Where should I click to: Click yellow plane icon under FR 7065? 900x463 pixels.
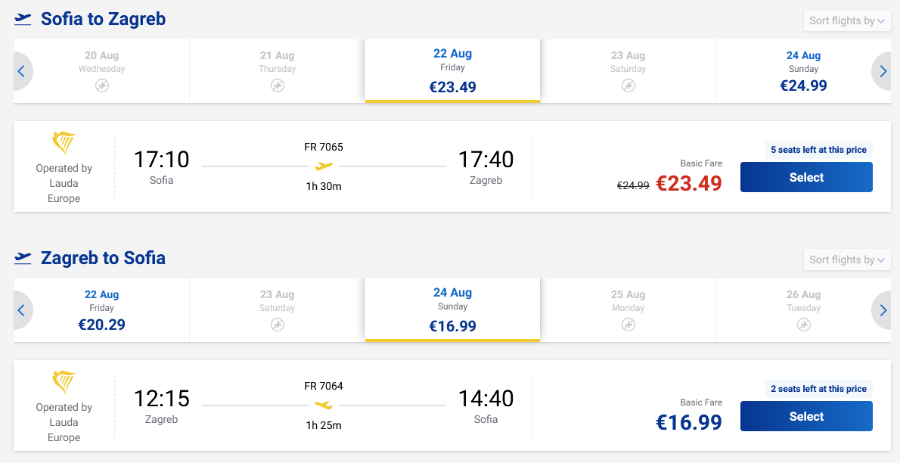324,166
